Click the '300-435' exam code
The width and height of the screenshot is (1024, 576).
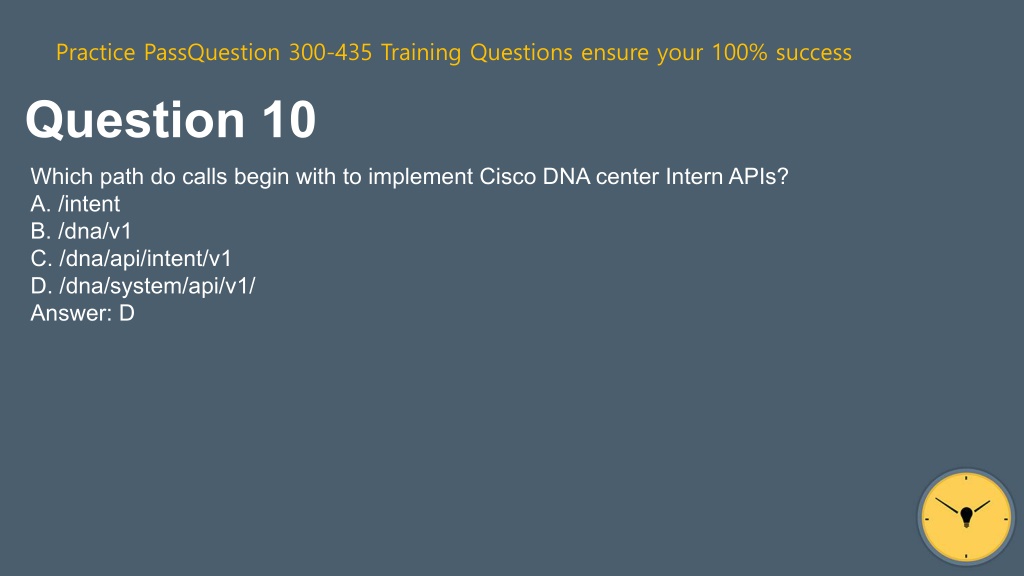[330, 52]
